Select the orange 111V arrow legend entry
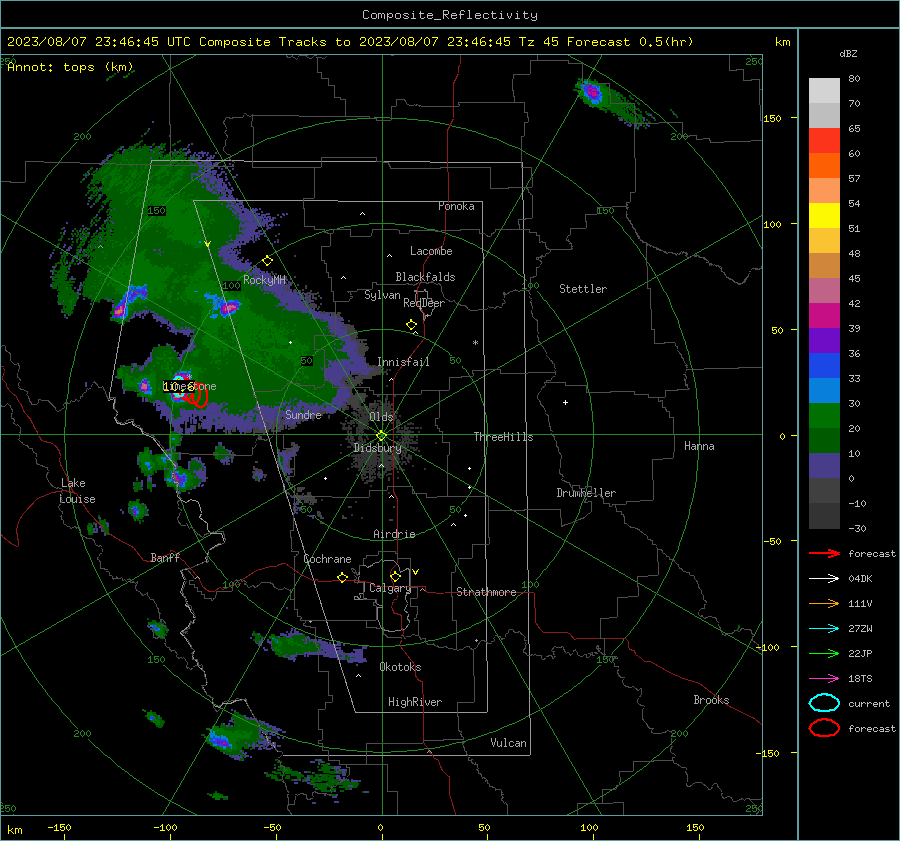Image resolution: width=900 pixels, height=841 pixels. tap(824, 603)
